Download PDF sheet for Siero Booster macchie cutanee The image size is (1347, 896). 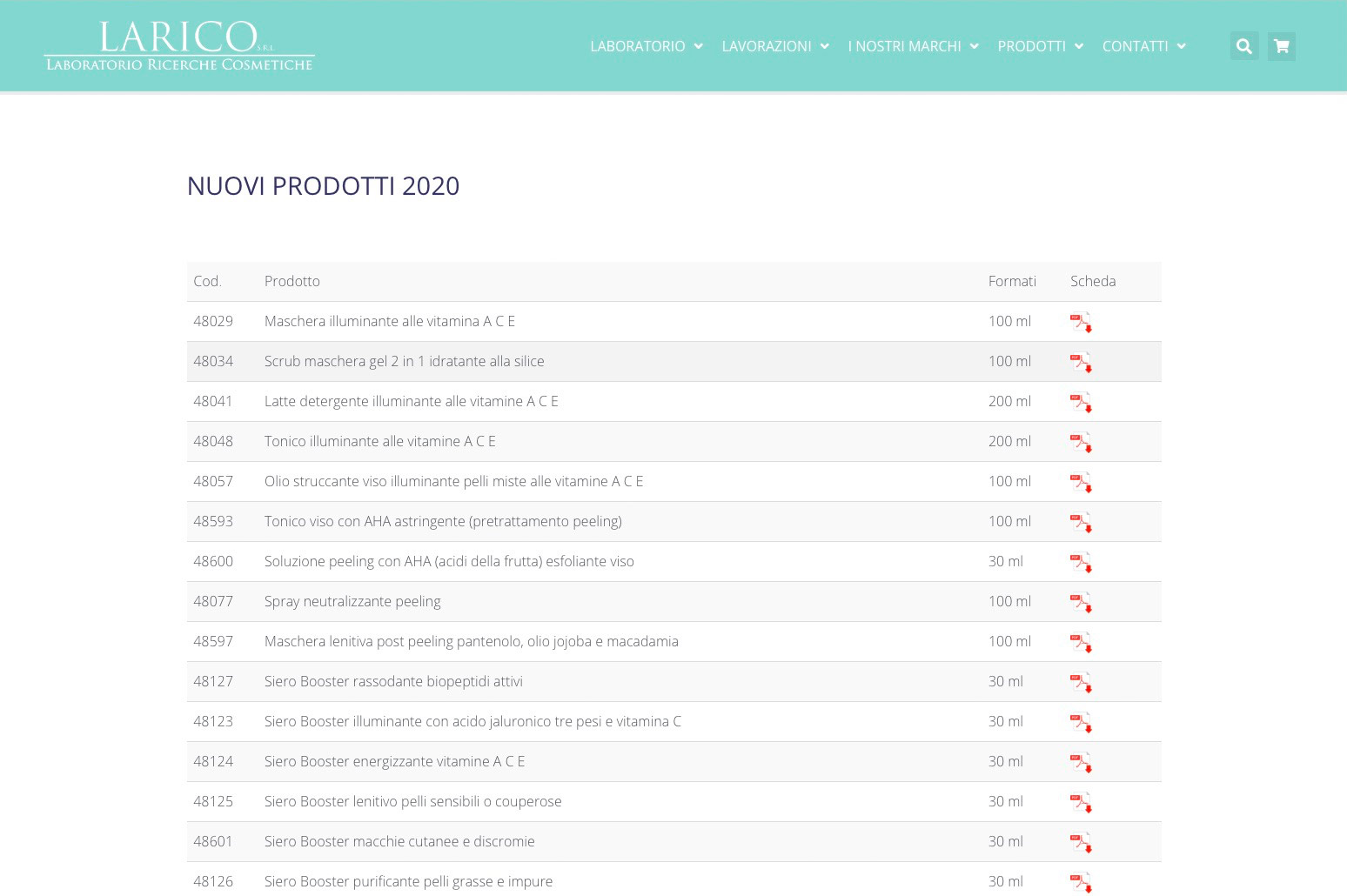coord(1081,843)
